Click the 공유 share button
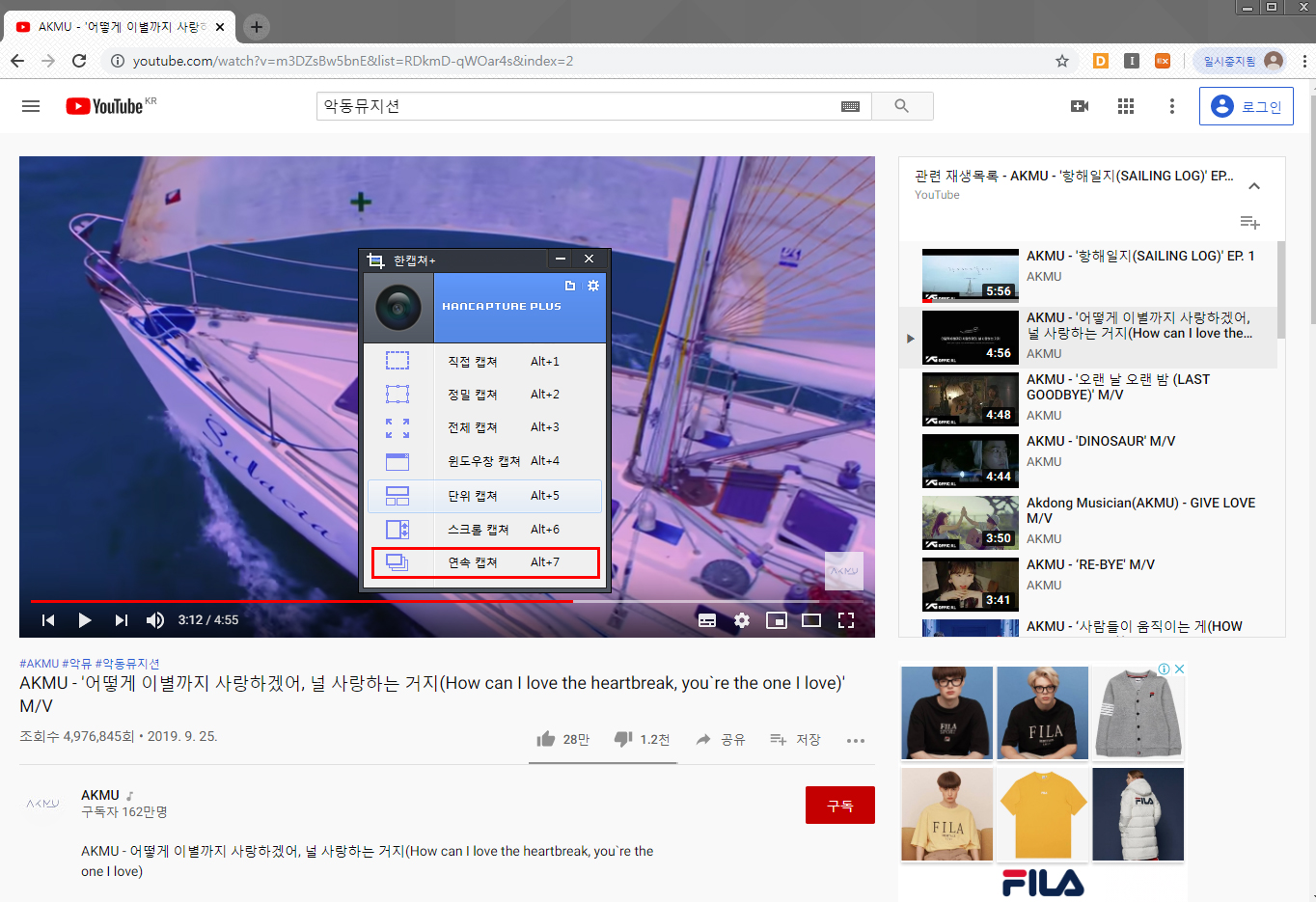 pyautogui.click(x=721, y=739)
